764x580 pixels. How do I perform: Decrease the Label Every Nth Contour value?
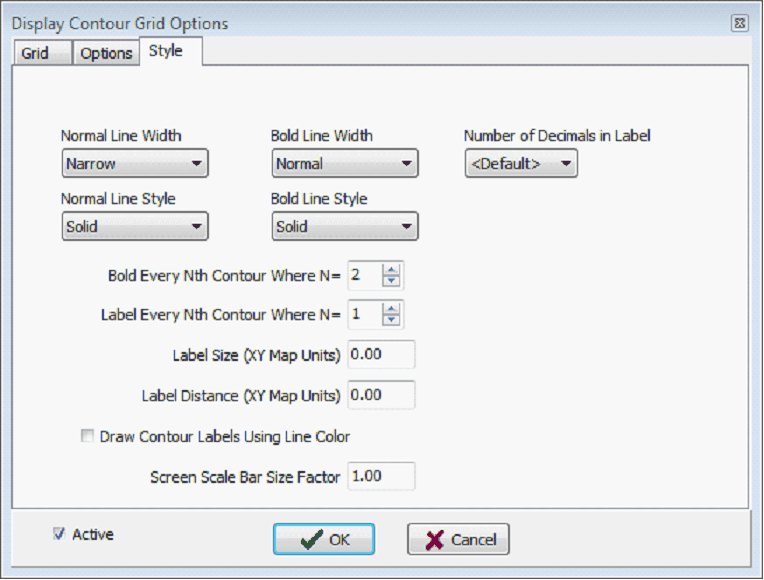coord(391,320)
